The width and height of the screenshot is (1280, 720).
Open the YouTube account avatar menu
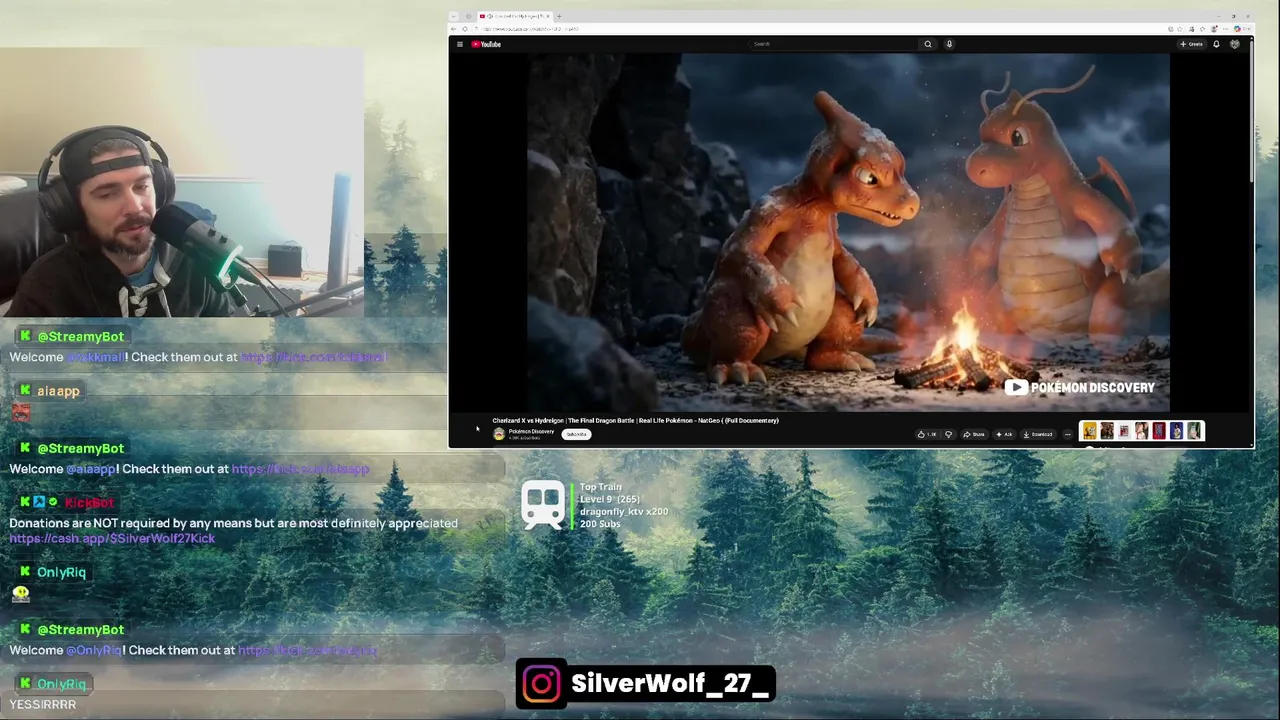pos(1235,44)
